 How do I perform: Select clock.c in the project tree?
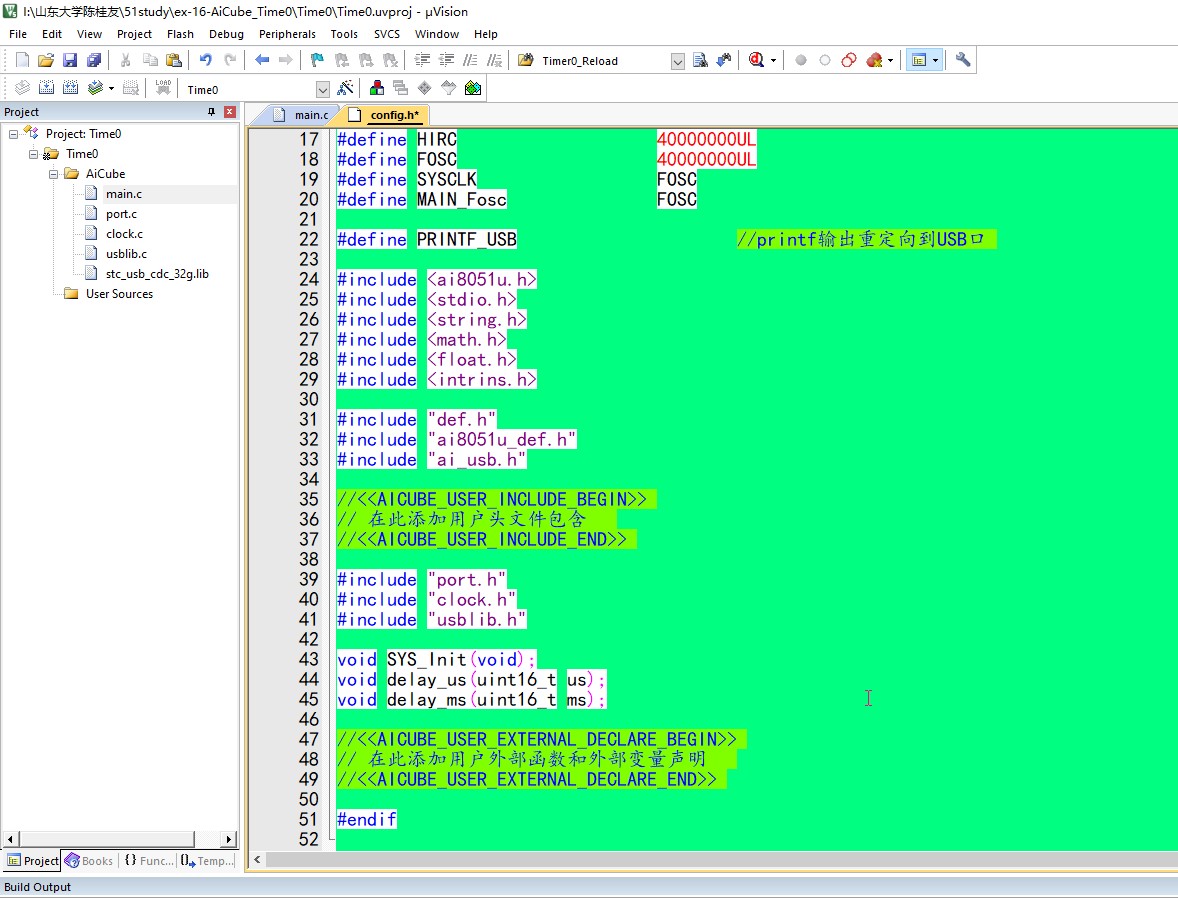point(124,234)
